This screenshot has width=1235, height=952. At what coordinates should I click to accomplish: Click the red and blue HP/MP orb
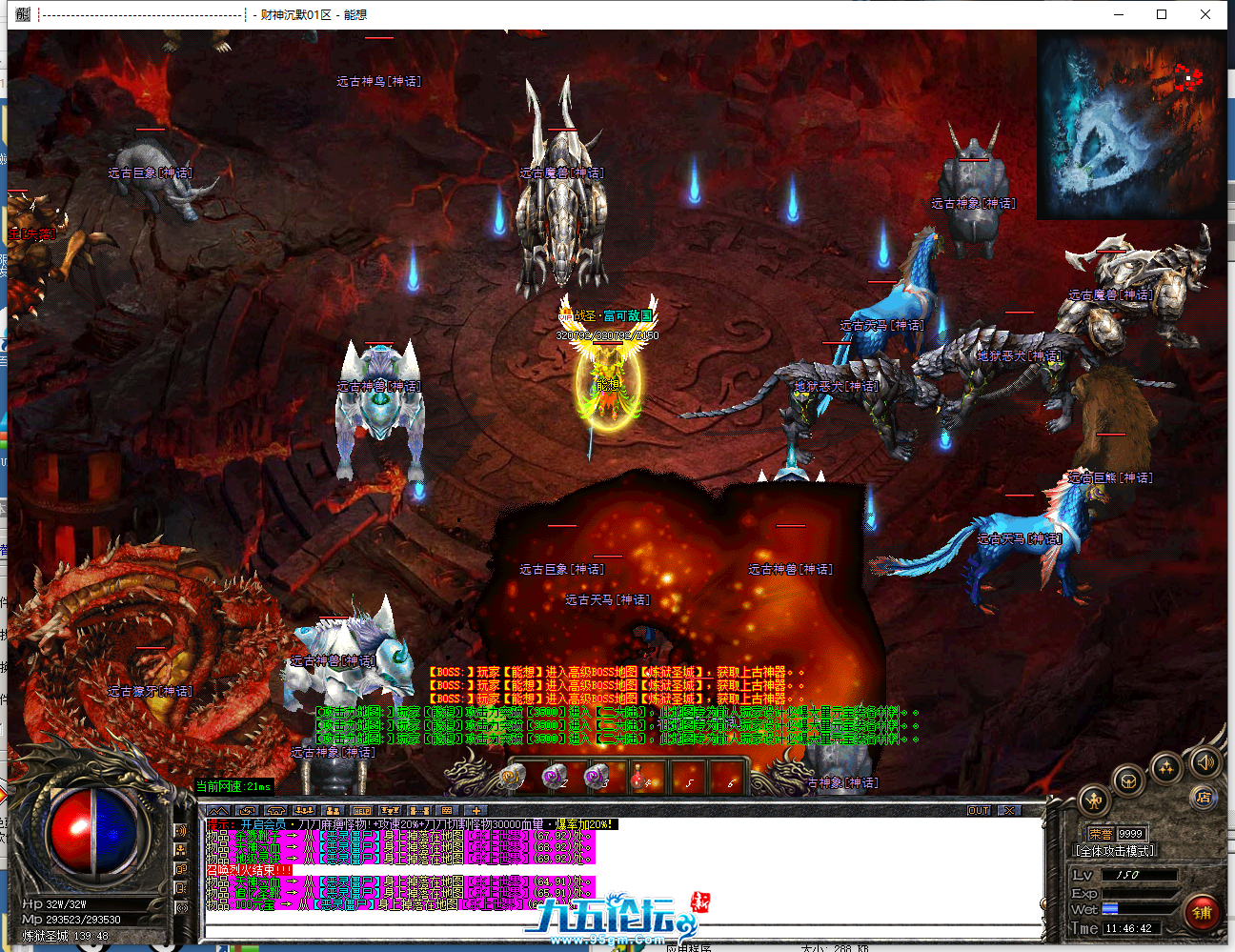tap(95, 831)
